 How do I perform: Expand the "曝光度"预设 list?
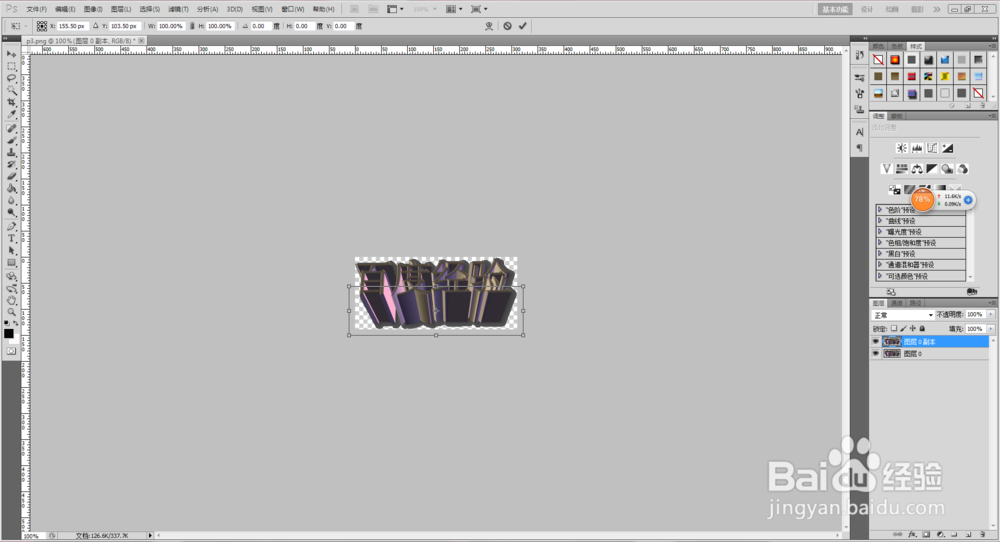click(x=880, y=231)
